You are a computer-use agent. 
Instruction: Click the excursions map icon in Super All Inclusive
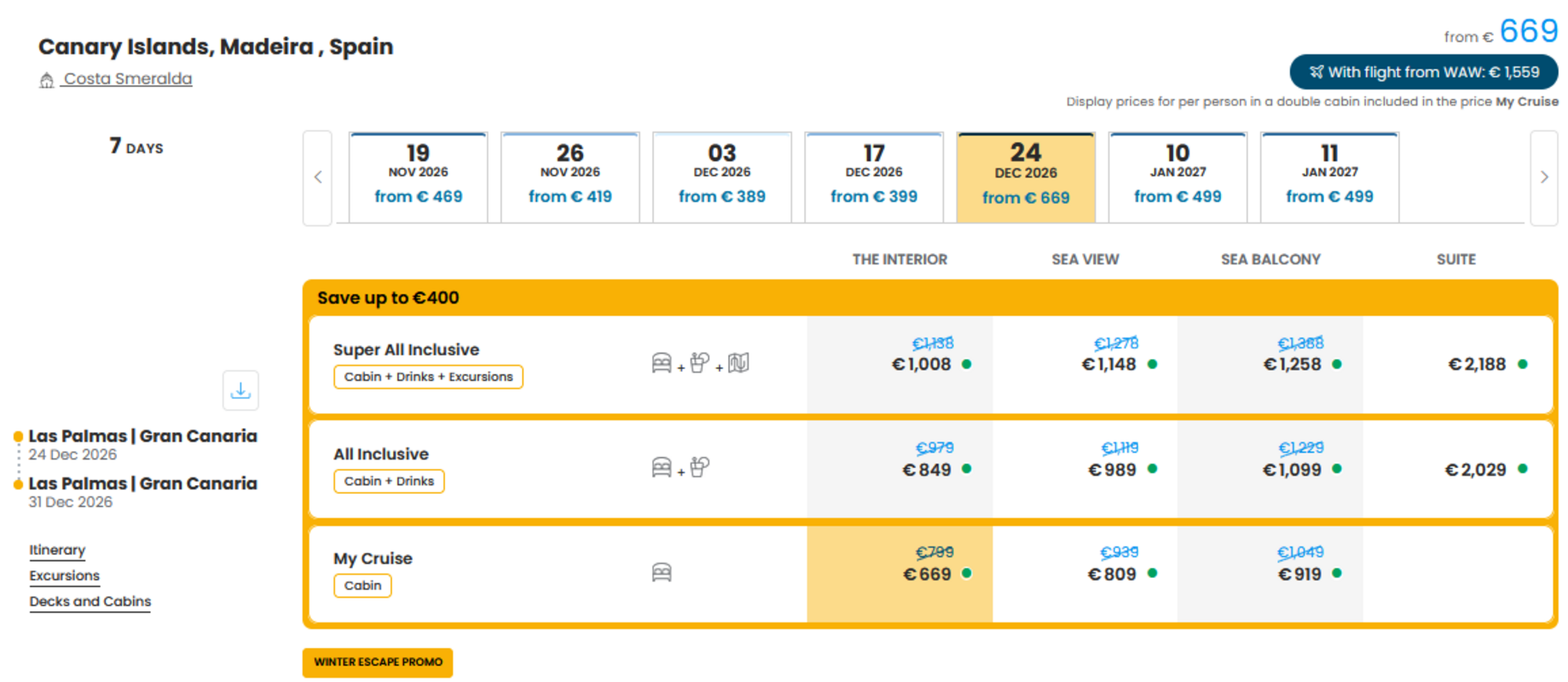coord(738,363)
